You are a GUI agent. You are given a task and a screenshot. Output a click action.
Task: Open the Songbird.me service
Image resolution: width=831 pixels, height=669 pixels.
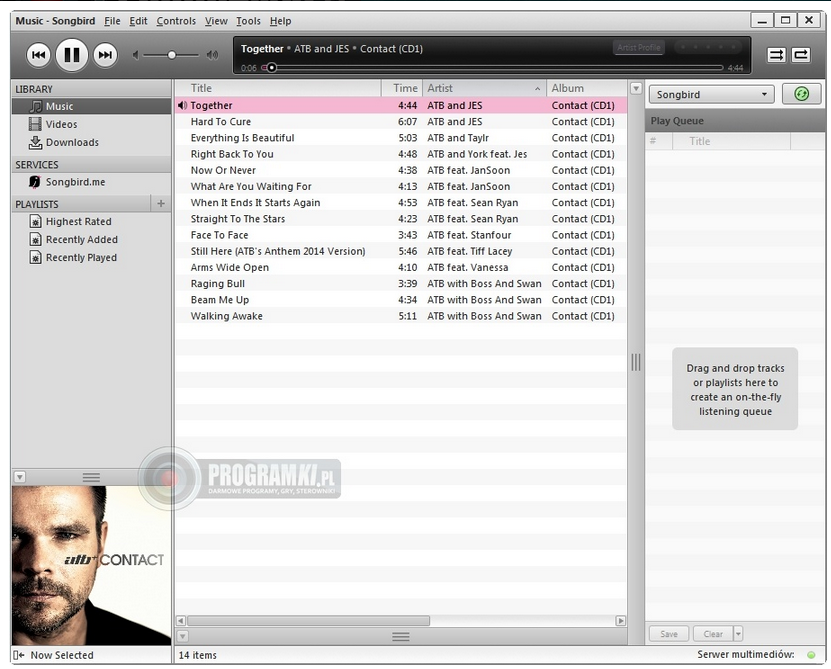coord(91,182)
